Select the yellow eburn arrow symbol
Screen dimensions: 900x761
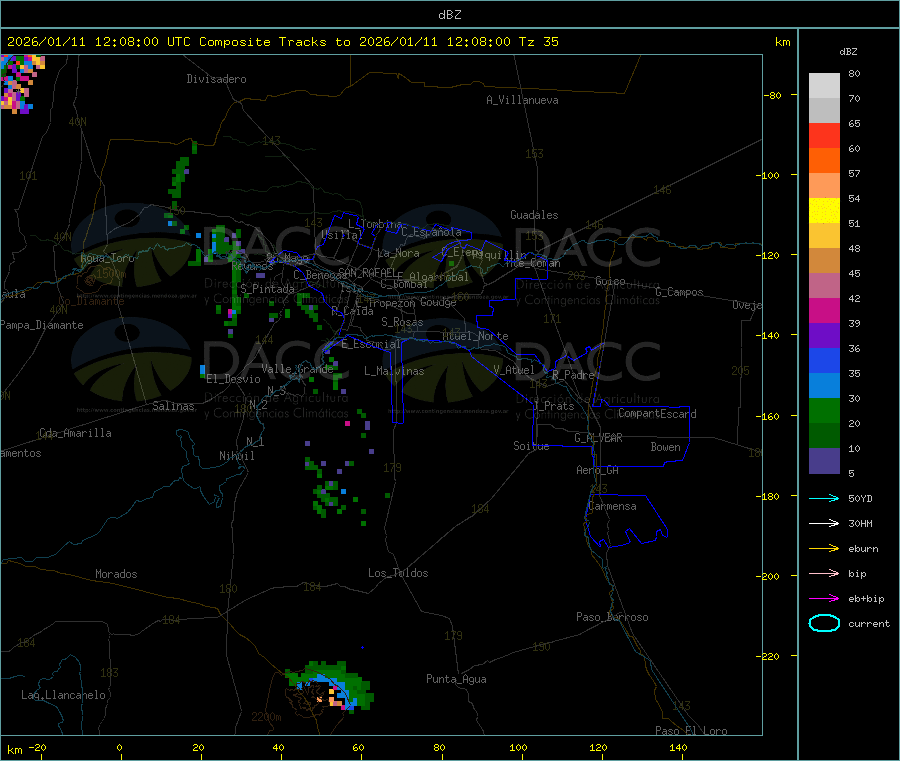click(824, 549)
